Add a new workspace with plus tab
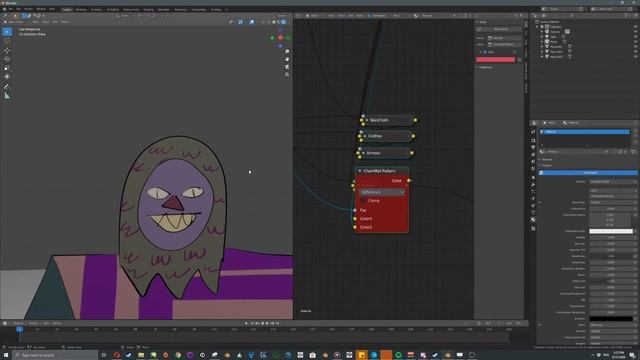The height and width of the screenshot is (360, 640). coord(227,9)
